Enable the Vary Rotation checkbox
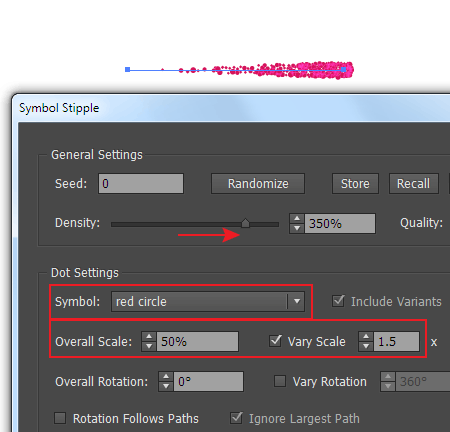450x432 pixels. point(280,381)
